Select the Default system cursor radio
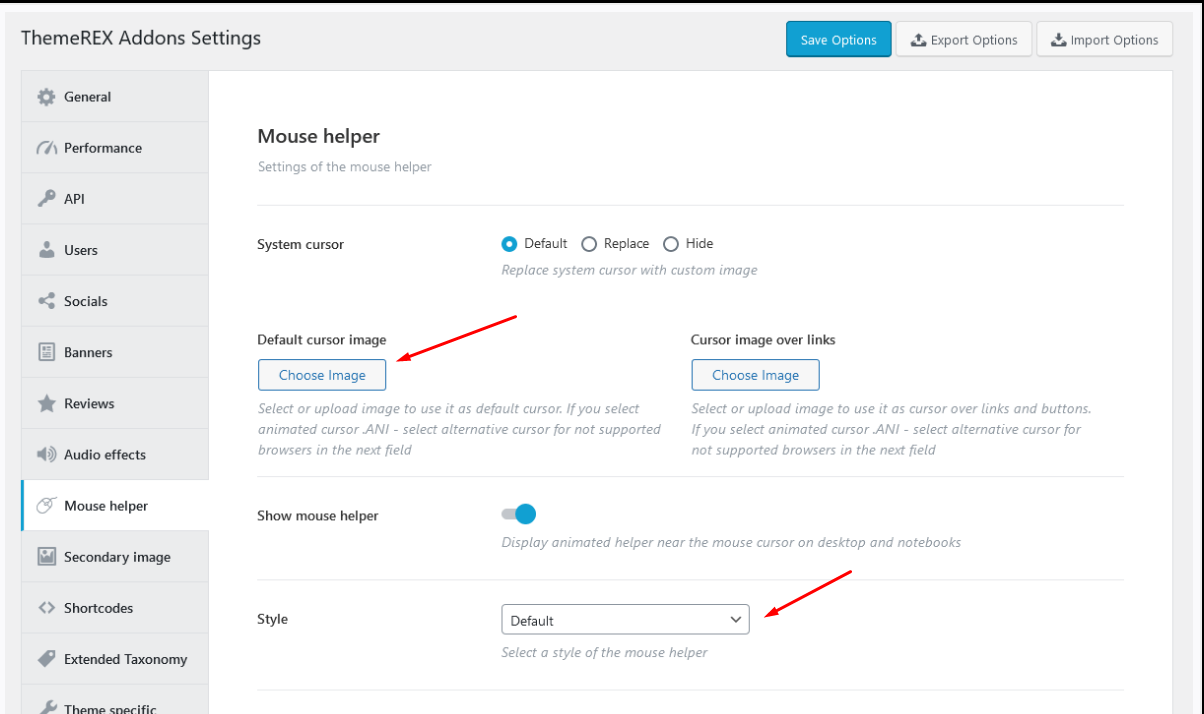 (x=509, y=244)
